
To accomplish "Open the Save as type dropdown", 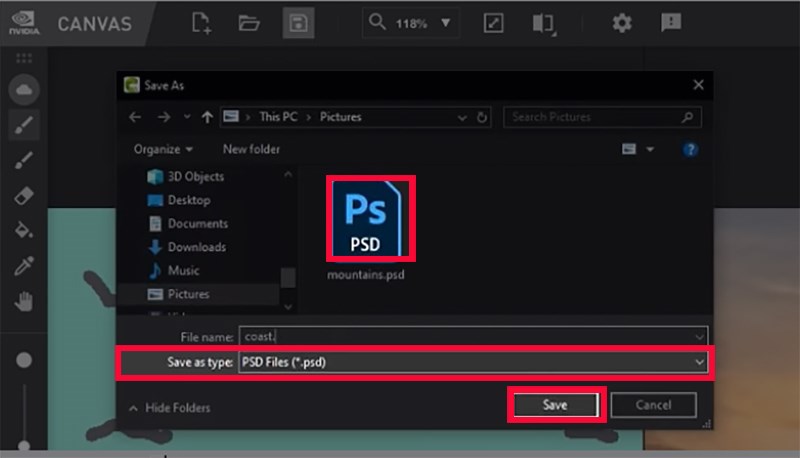I will click(x=473, y=363).
